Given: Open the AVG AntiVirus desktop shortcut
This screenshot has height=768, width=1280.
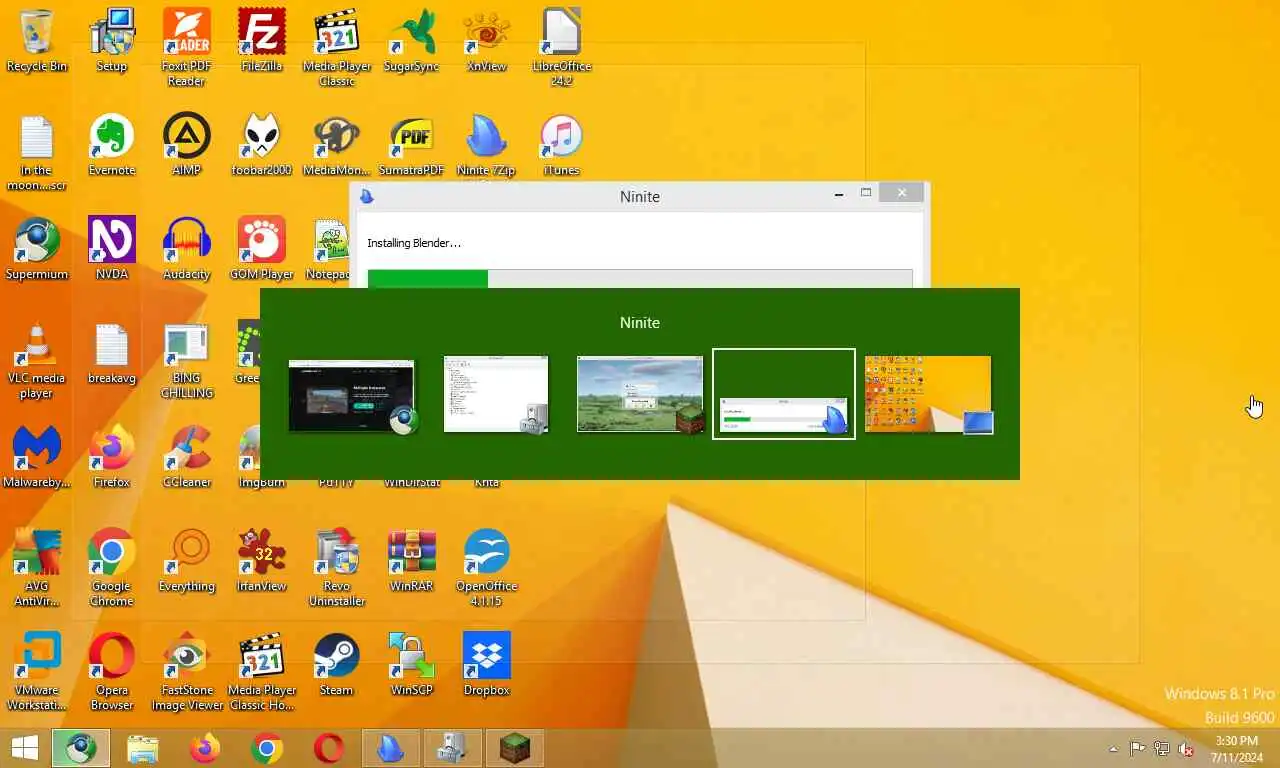Looking at the screenshot, I should tap(37, 568).
